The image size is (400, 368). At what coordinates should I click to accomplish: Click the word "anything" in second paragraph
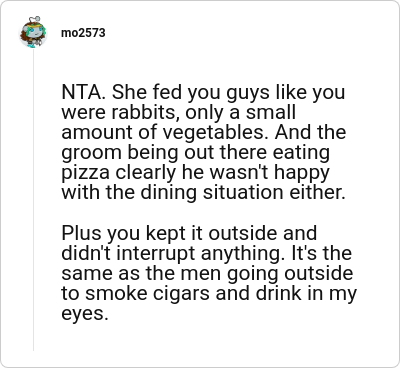point(243,254)
